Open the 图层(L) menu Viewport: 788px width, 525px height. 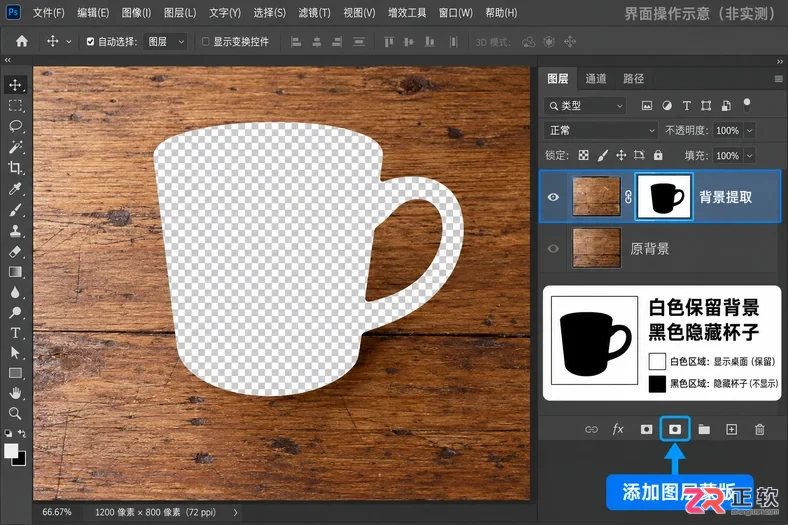point(180,13)
